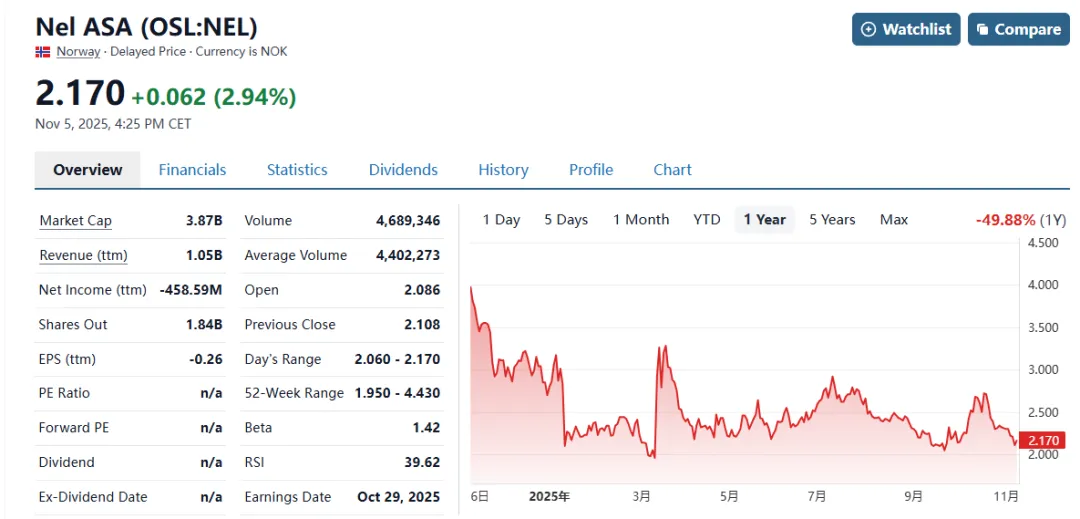Click the PE Ratio label
This screenshot has width=1080, height=519.
[64, 393]
